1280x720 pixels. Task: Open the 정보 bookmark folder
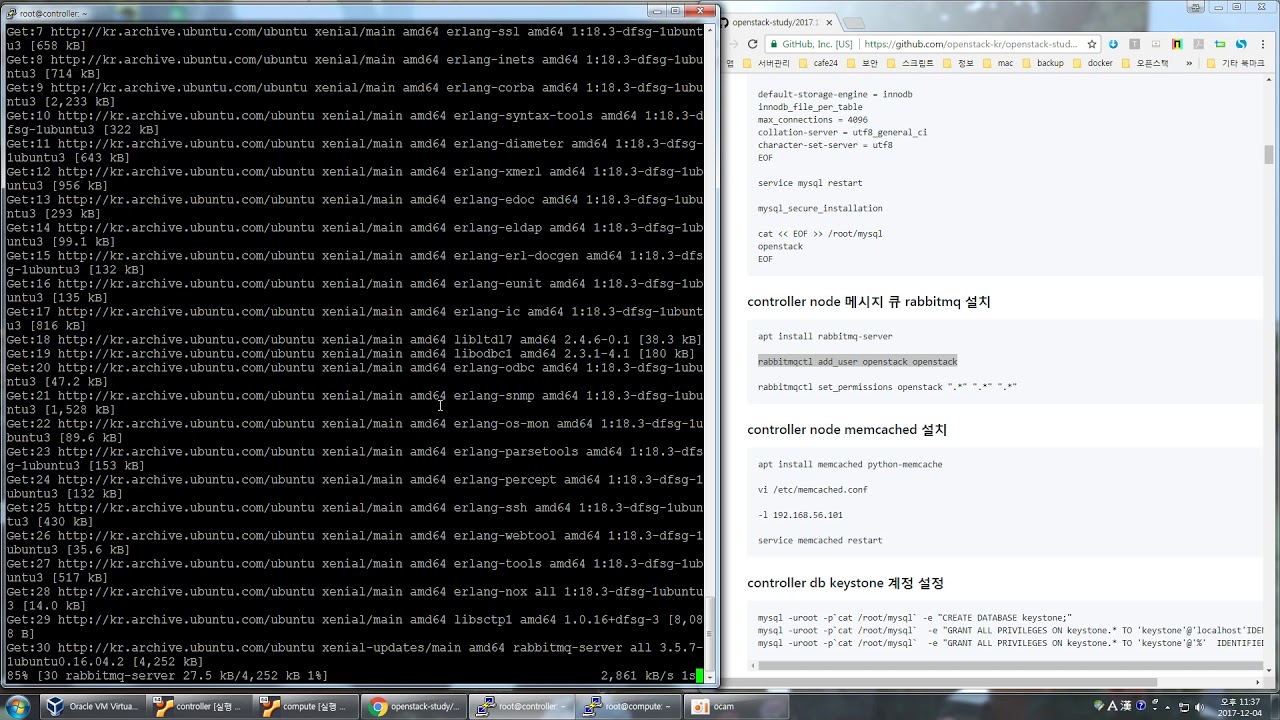click(x=958, y=63)
